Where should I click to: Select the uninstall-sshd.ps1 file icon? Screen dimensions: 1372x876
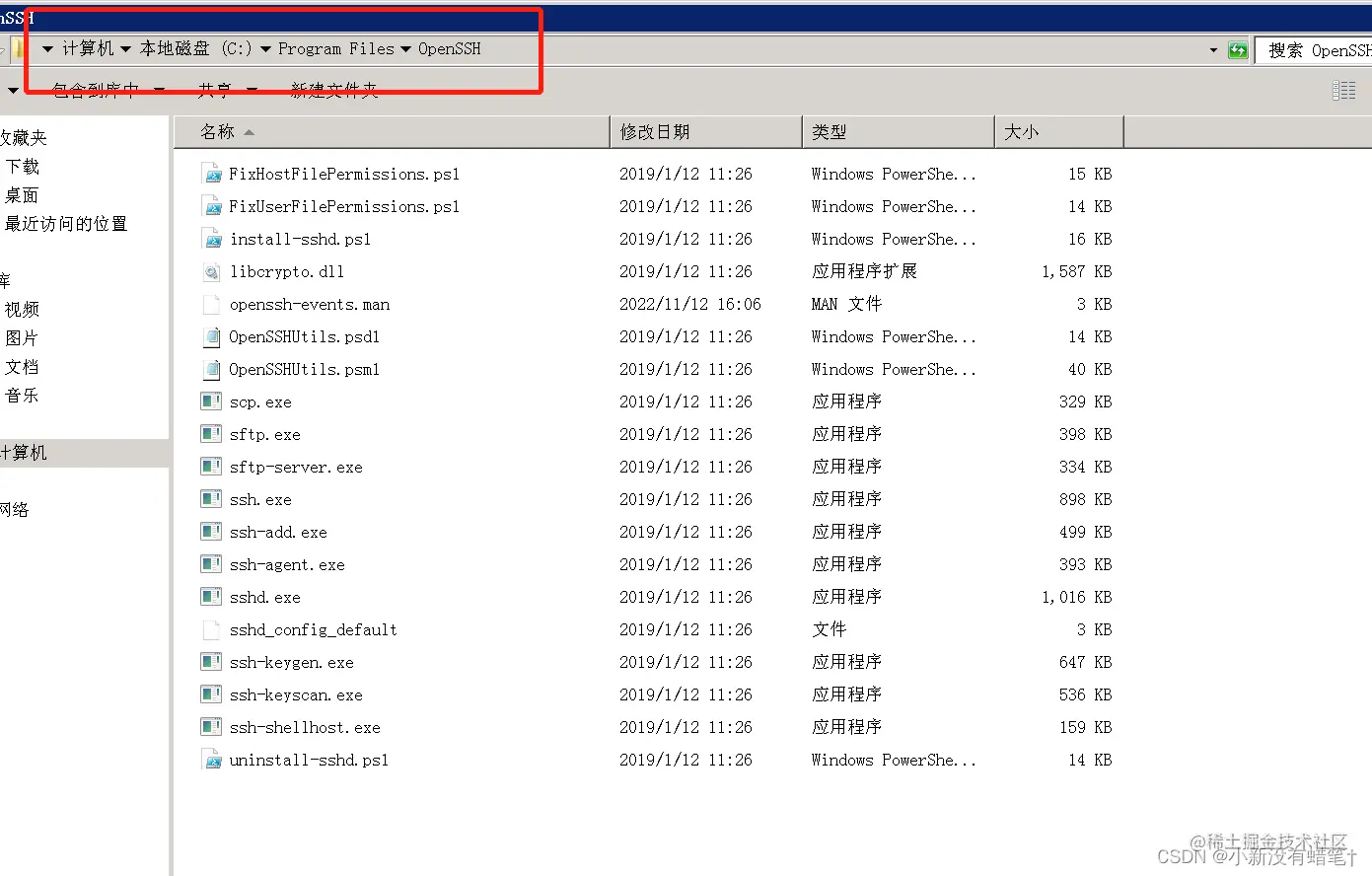coord(211,760)
